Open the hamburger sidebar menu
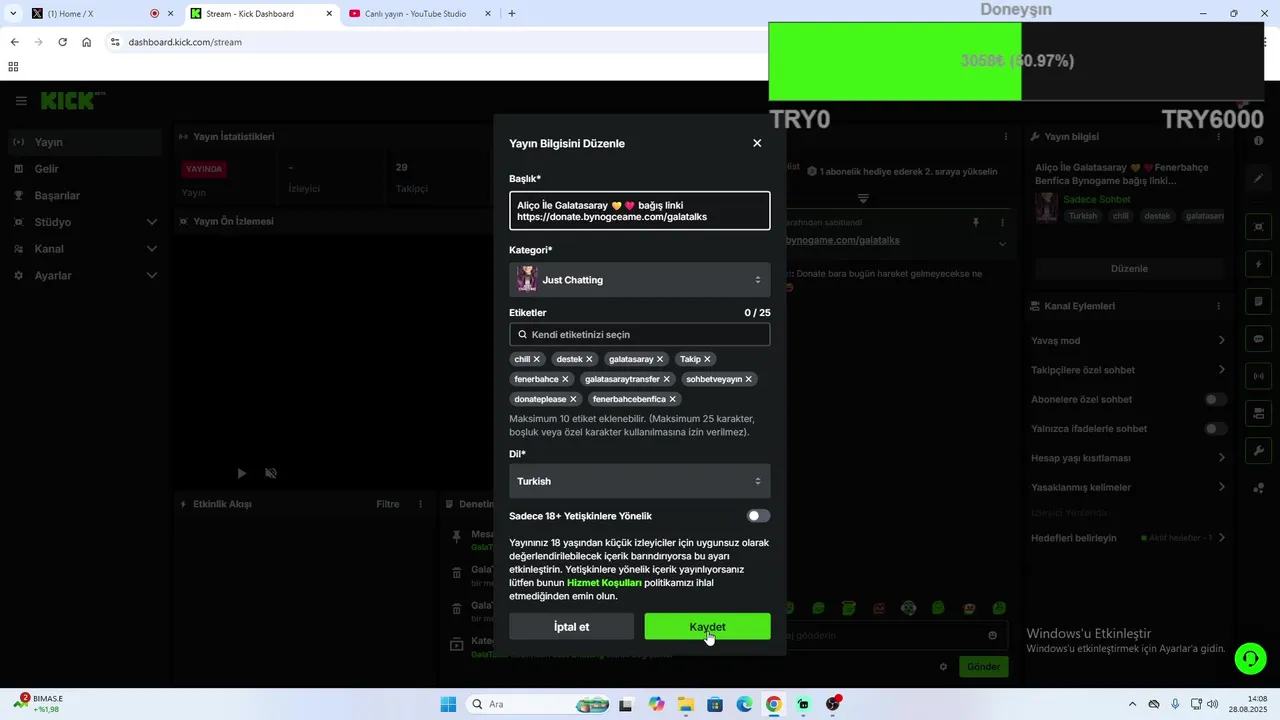The height and width of the screenshot is (720, 1280). 21,101
